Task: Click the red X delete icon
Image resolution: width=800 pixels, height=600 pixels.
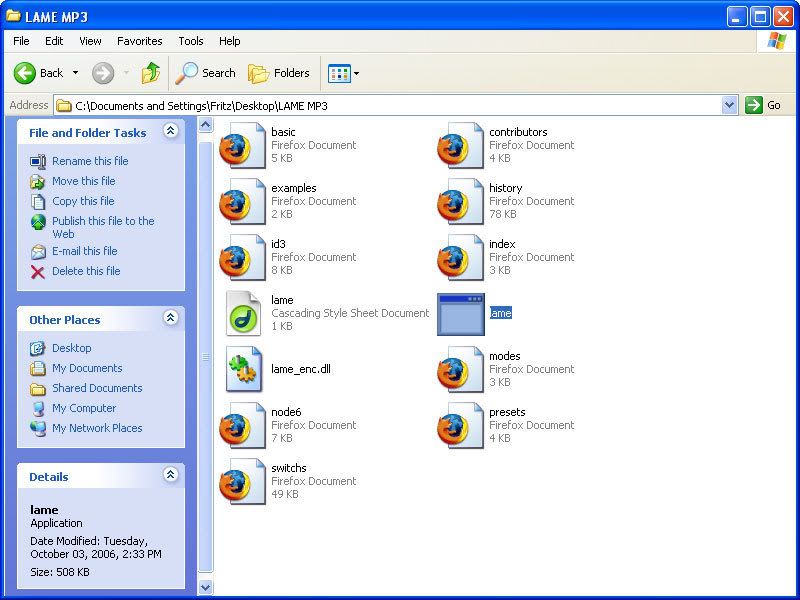Action: [x=38, y=272]
